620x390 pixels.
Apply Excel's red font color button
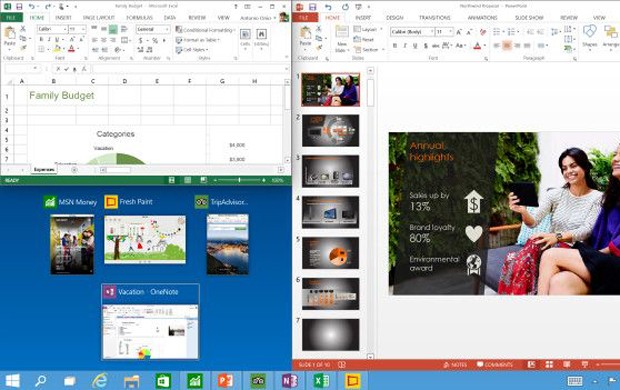coord(71,49)
